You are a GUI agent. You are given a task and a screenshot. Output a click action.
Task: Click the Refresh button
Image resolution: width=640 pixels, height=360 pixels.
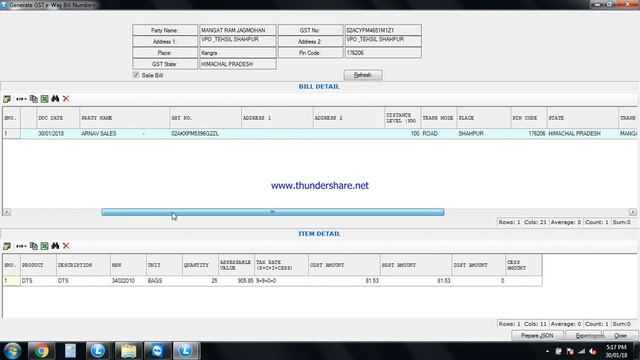click(363, 75)
